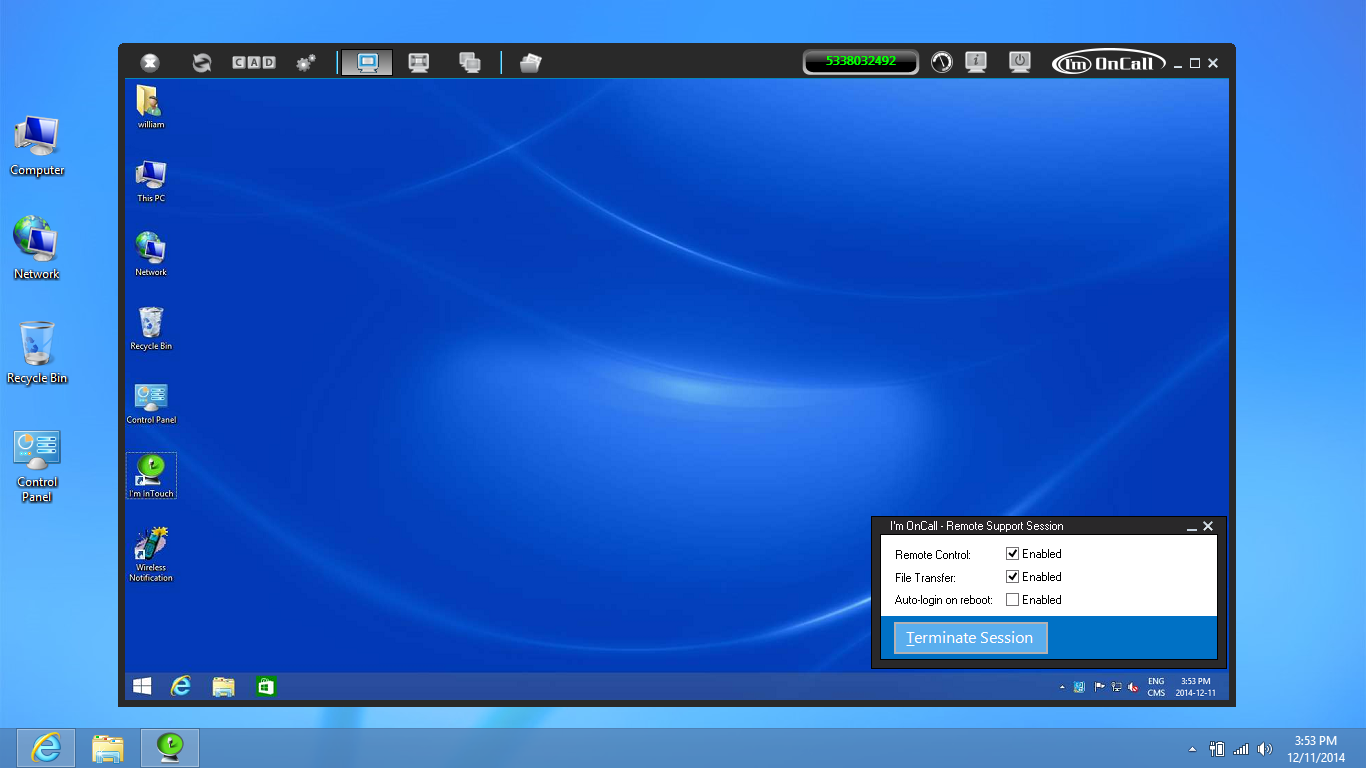Viewport: 1366px width, 768px height.
Task: Select Control Panel icon inside remote session
Action: coord(151,403)
